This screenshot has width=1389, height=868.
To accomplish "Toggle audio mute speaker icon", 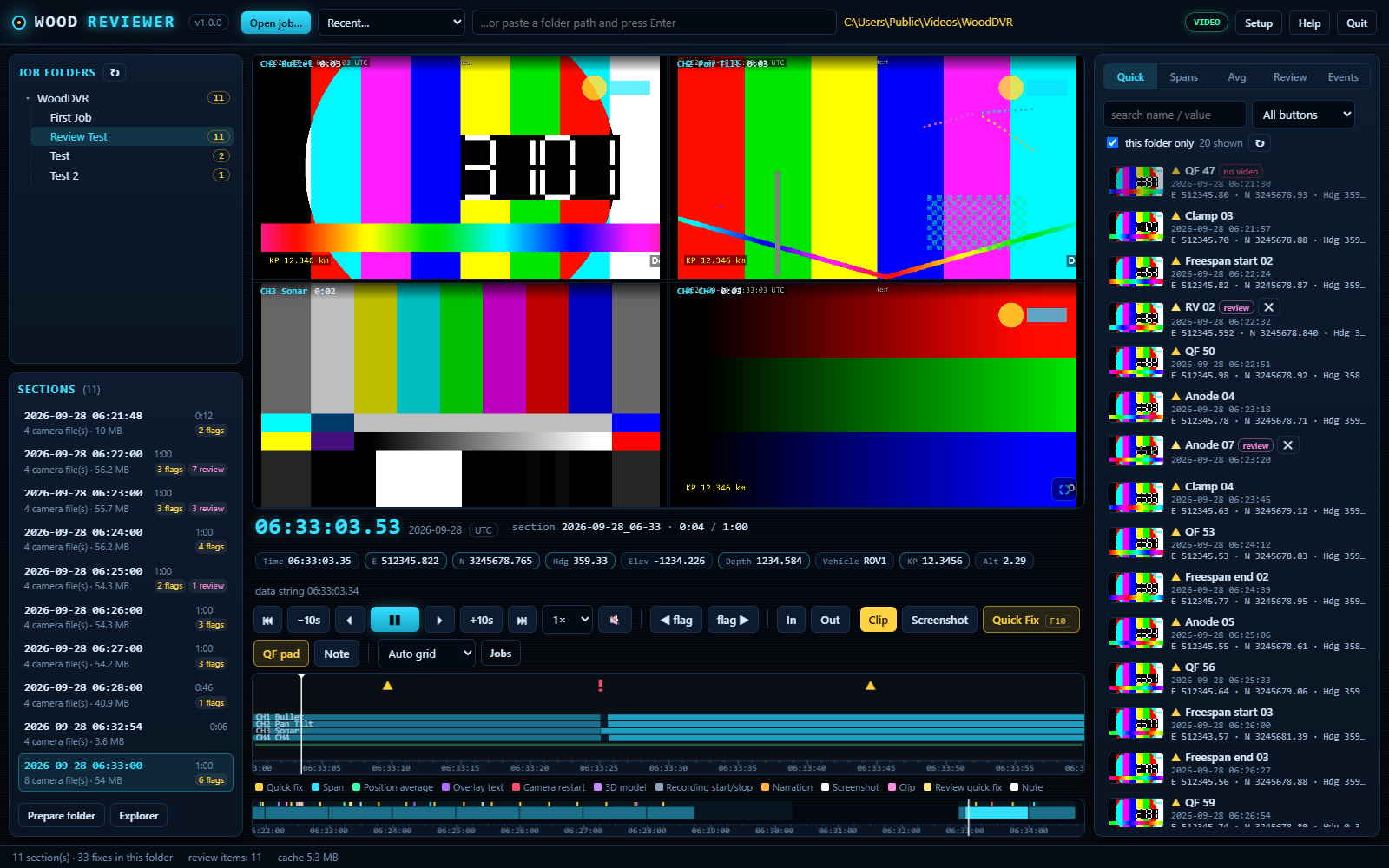I will click(615, 620).
